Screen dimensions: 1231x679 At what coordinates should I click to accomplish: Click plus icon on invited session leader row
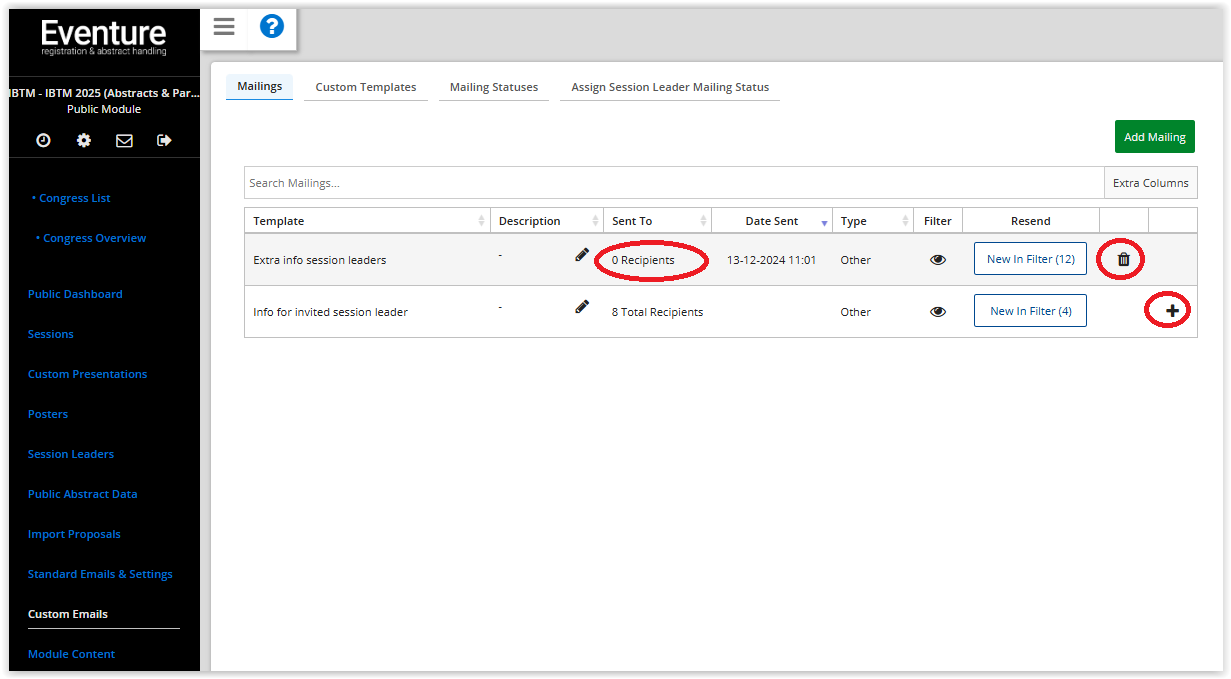click(x=1172, y=311)
